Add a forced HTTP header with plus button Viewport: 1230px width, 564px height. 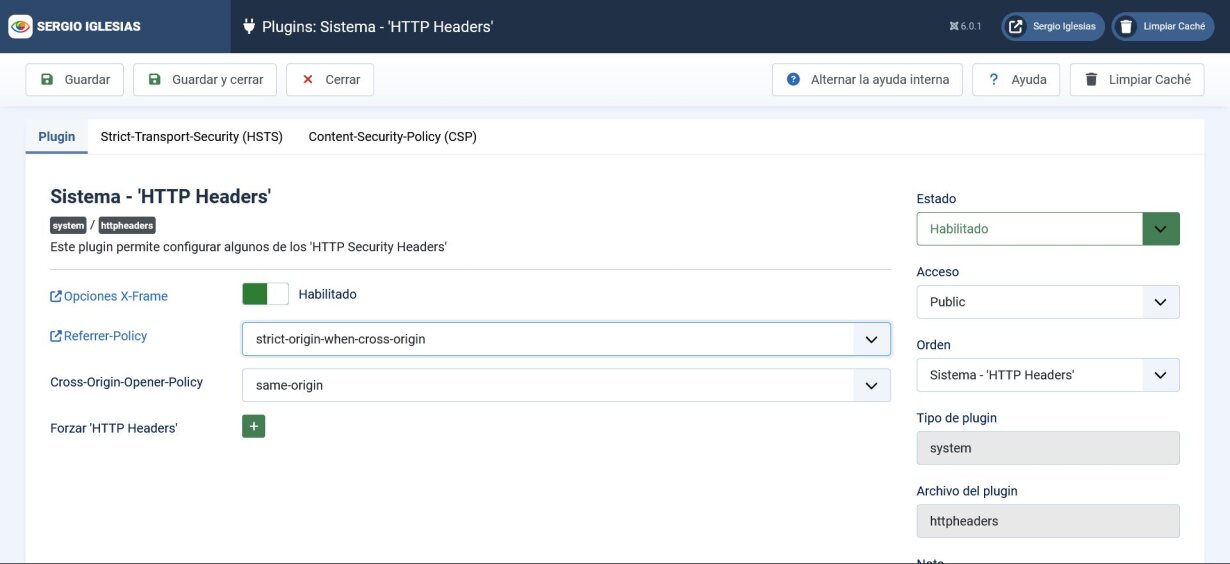coord(253,426)
